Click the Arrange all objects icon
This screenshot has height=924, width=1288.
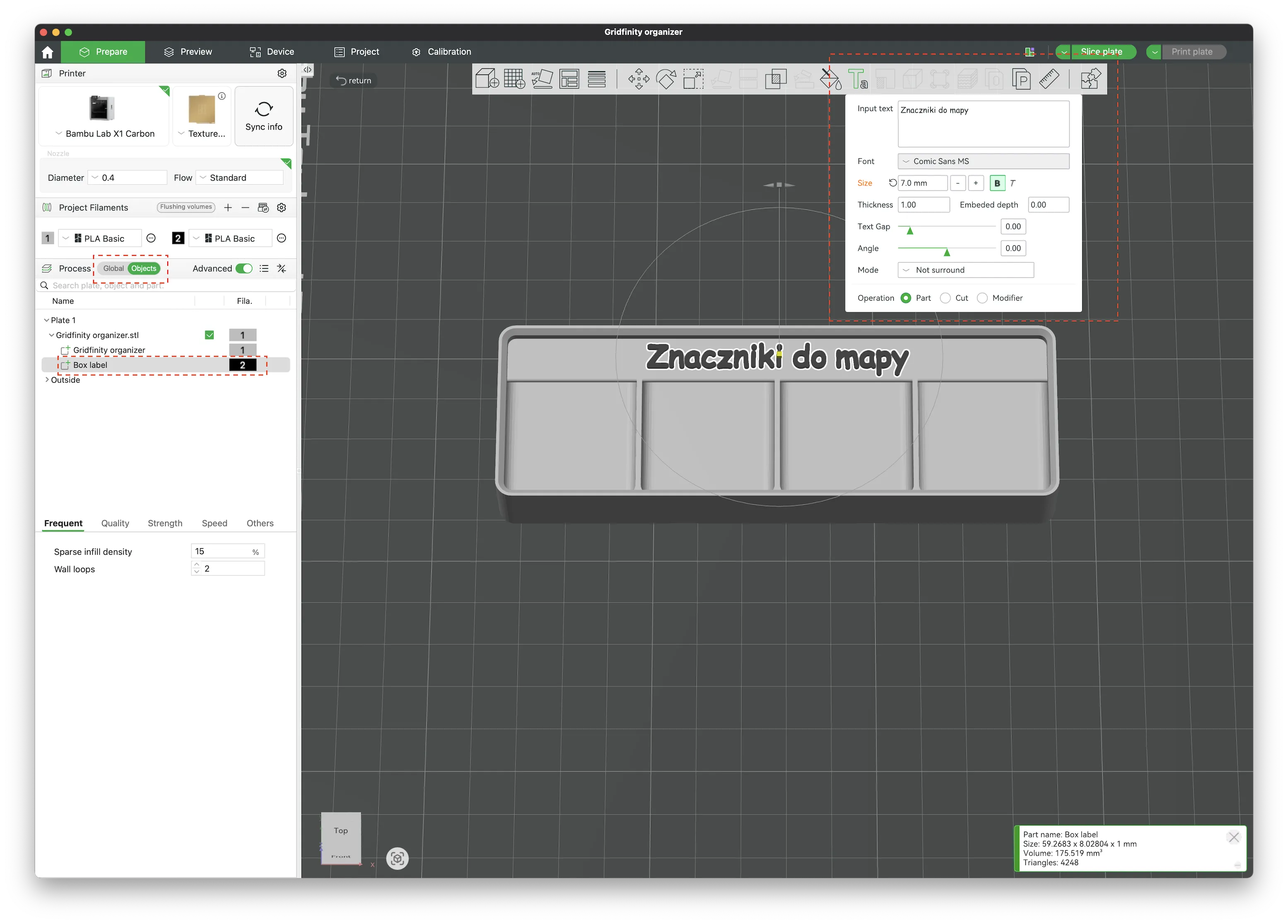(x=569, y=78)
